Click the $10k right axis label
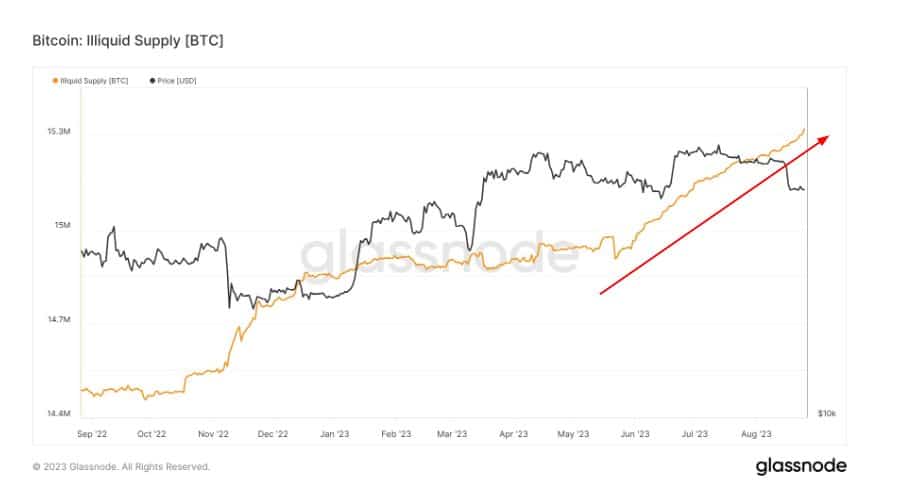This screenshot has height=500, width=901. (827, 413)
